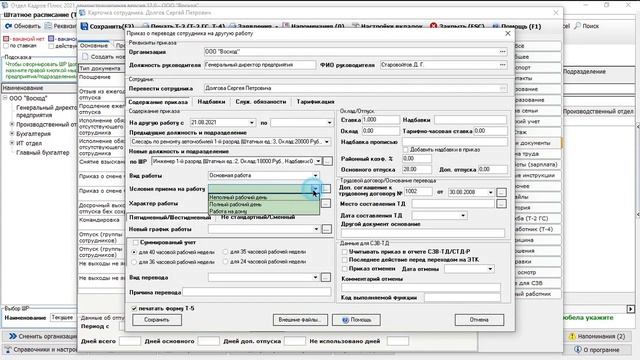Open Организация ellipsis browse button
The width and height of the screenshot is (640, 360).
(x=502, y=52)
